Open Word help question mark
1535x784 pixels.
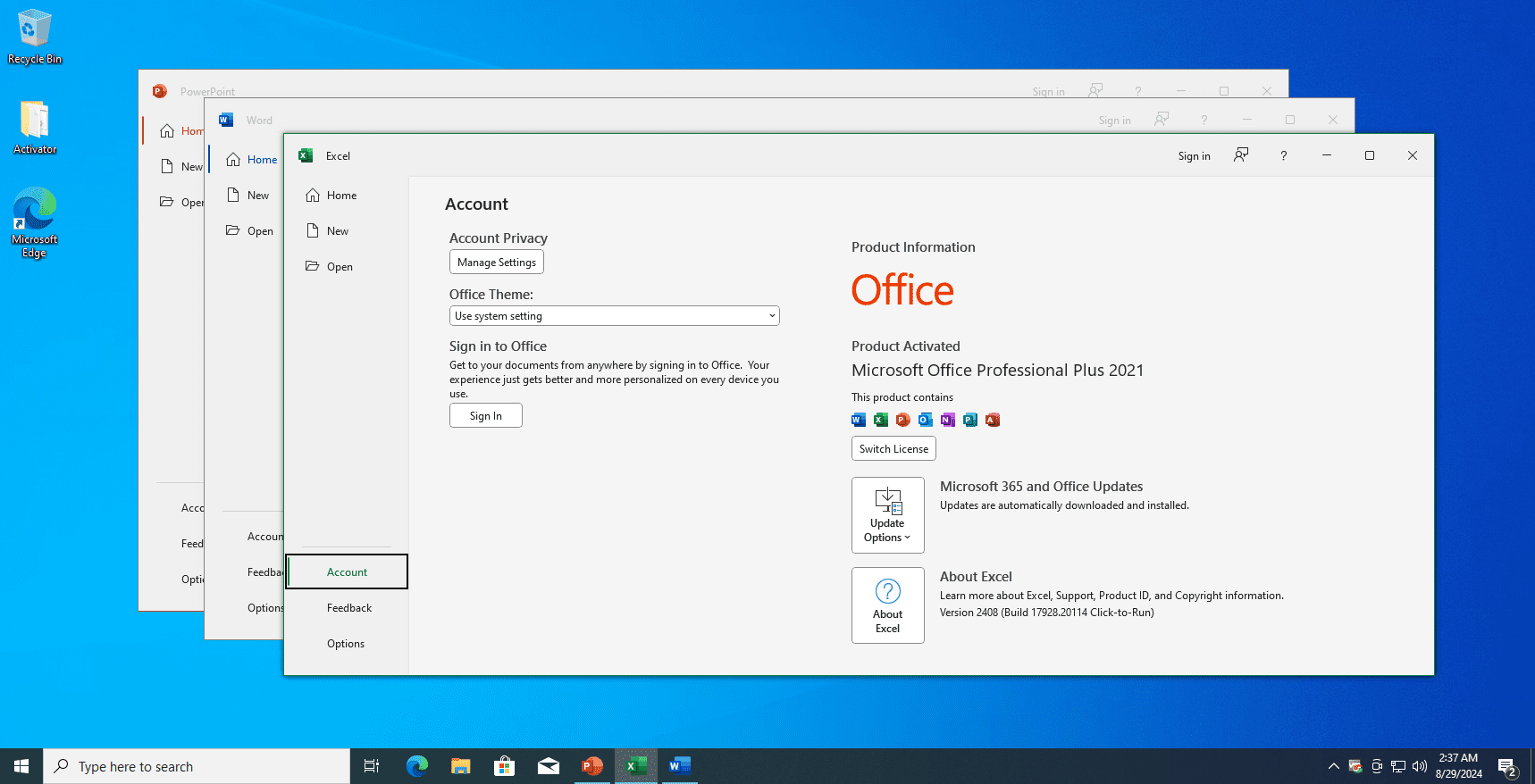(1204, 120)
